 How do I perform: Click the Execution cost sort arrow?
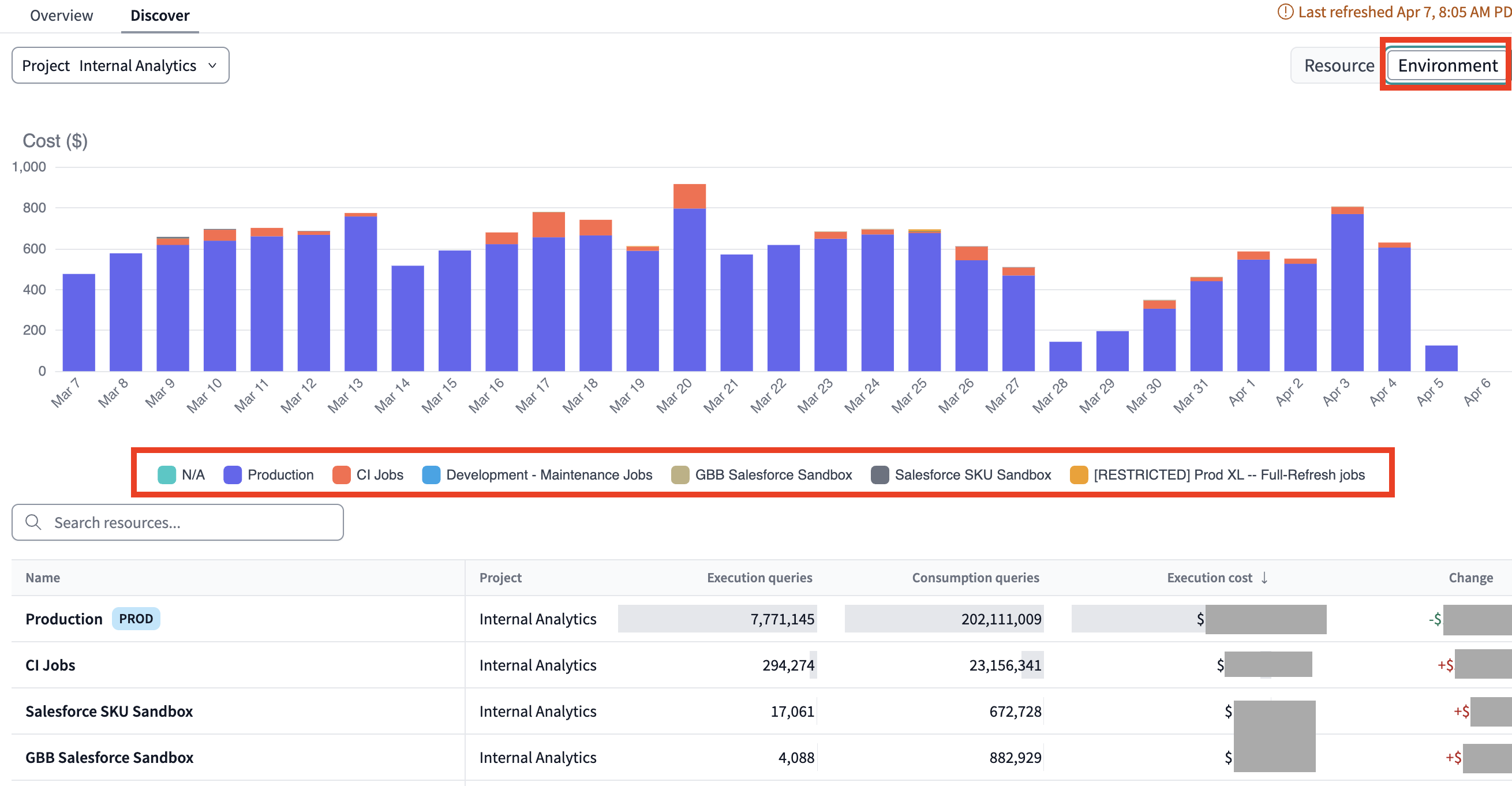pyautogui.click(x=1264, y=578)
